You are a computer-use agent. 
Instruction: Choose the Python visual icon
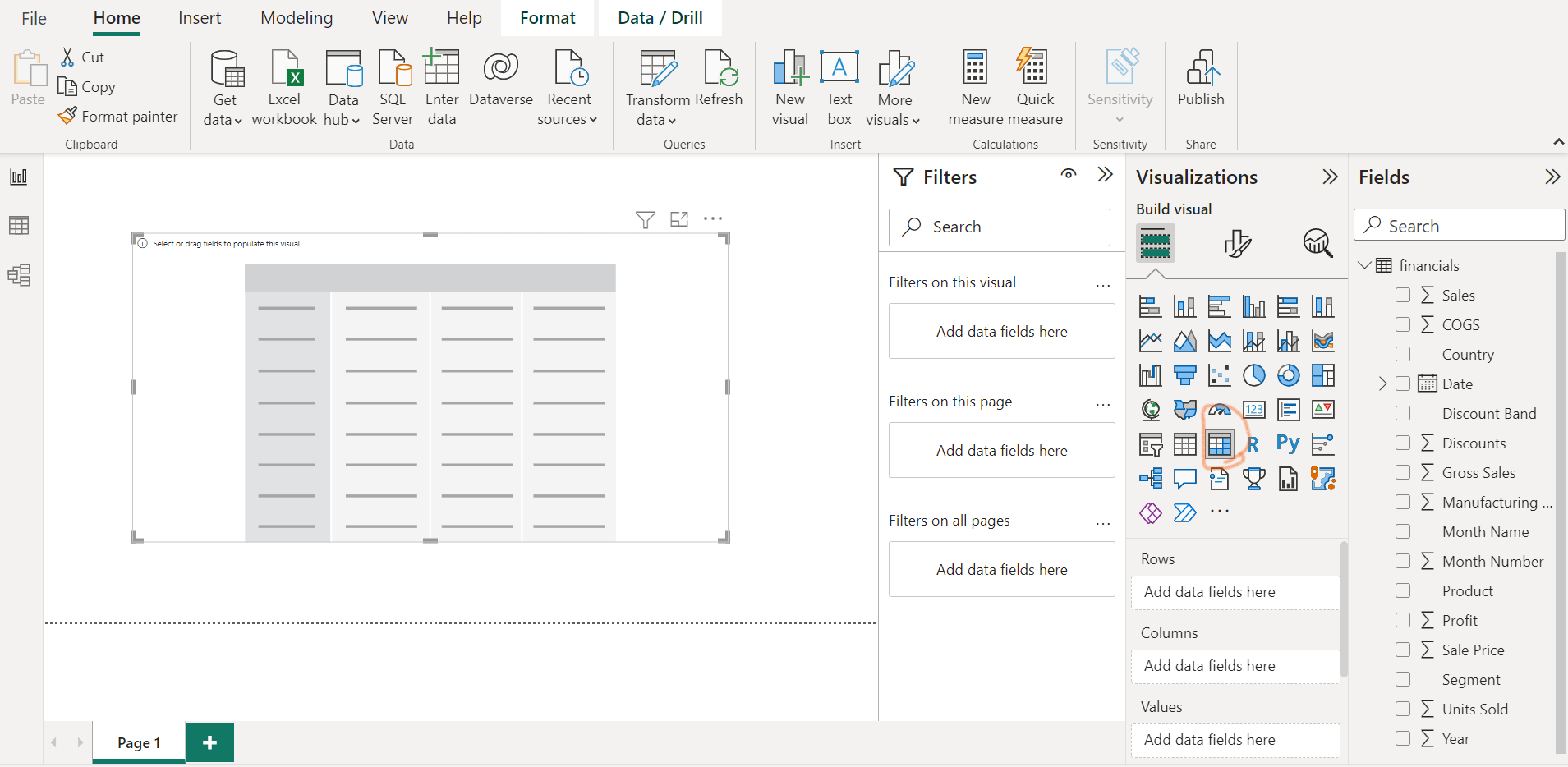point(1288,444)
